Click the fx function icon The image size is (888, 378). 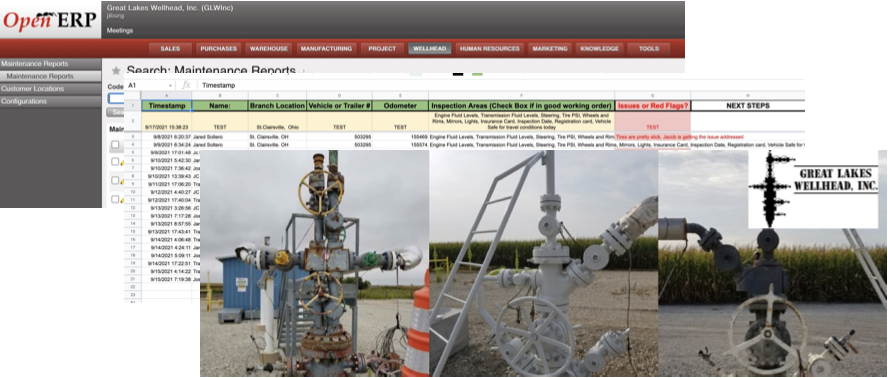[186, 85]
